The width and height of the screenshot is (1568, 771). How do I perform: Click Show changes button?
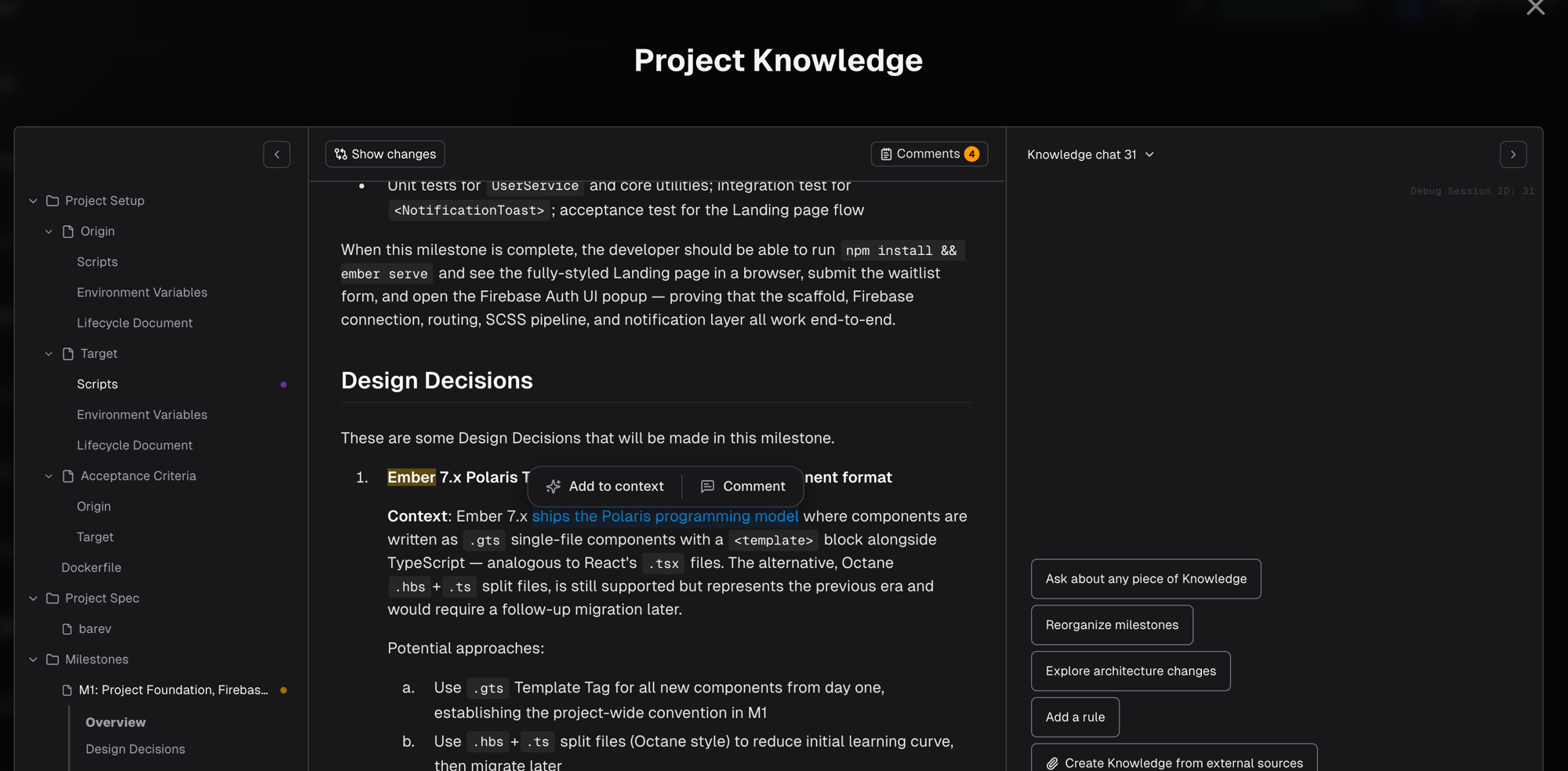(385, 154)
